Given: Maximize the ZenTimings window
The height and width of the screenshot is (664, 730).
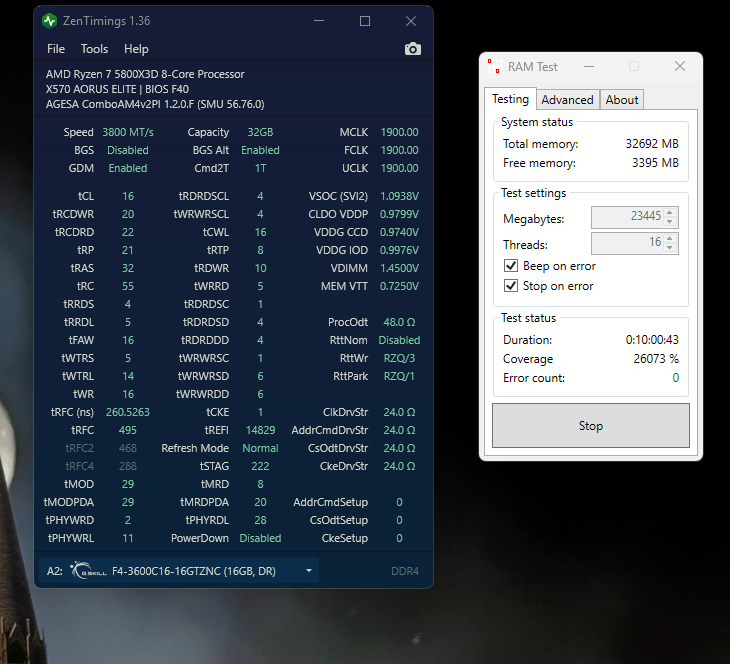Looking at the screenshot, I should click(365, 21).
